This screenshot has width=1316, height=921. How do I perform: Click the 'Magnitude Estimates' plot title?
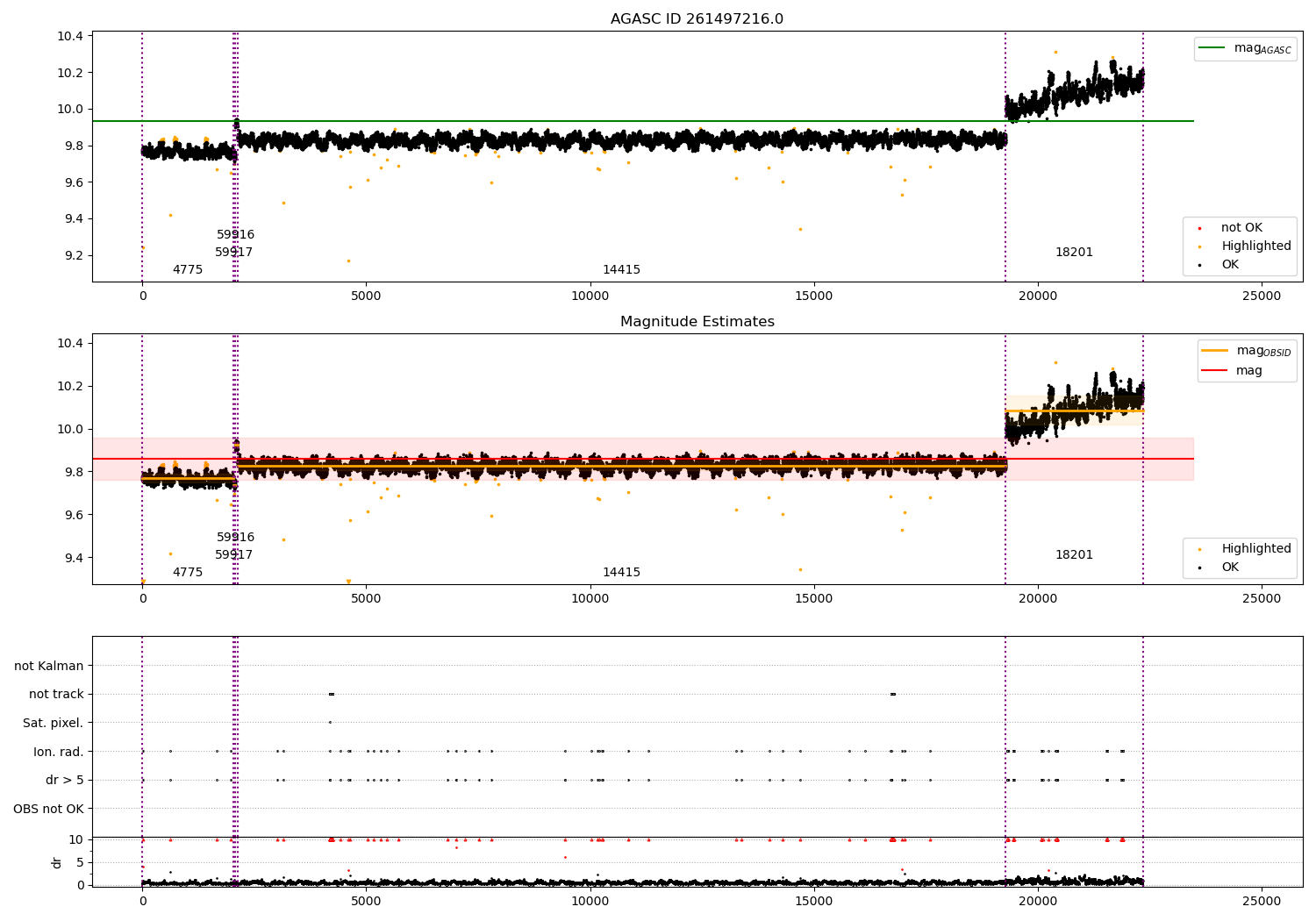click(x=697, y=322)
